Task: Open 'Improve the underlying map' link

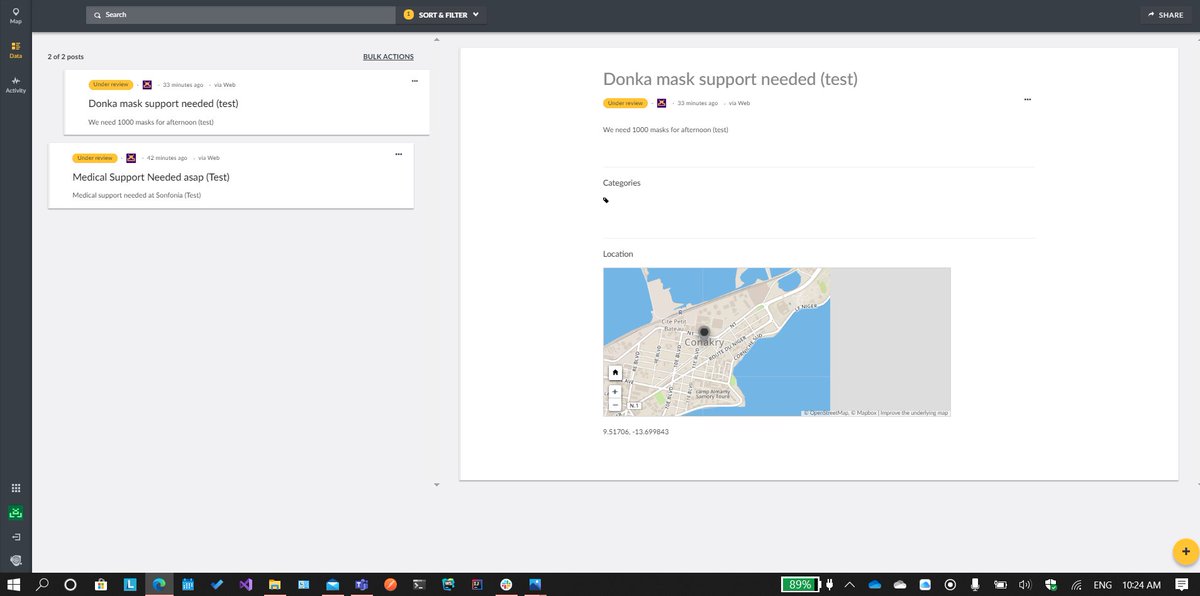Action: pyautogui.click(x=914, y=413)
